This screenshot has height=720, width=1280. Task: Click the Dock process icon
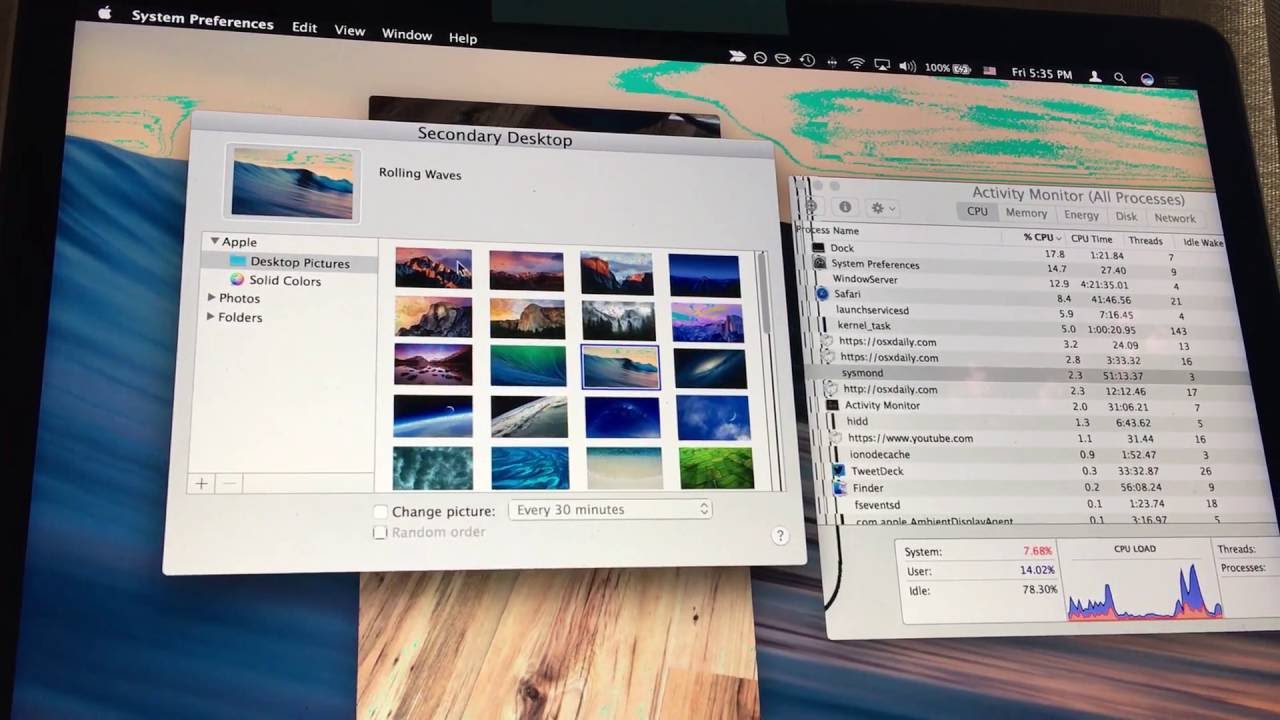click(818, 247)
